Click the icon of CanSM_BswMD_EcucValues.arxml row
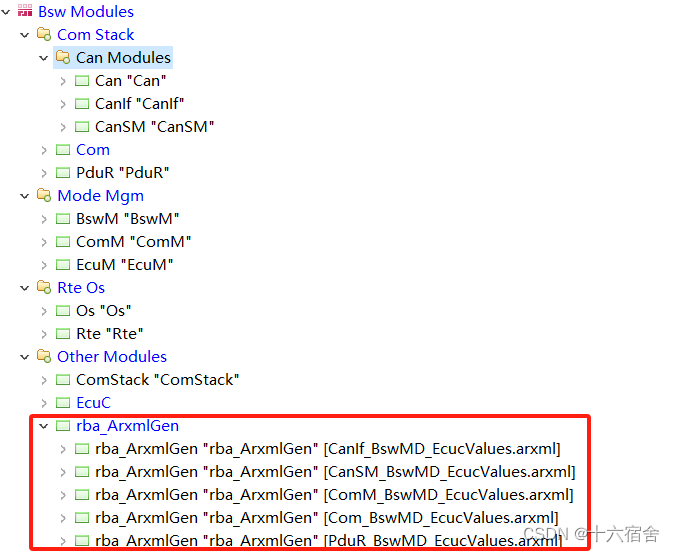 [82, 472]
